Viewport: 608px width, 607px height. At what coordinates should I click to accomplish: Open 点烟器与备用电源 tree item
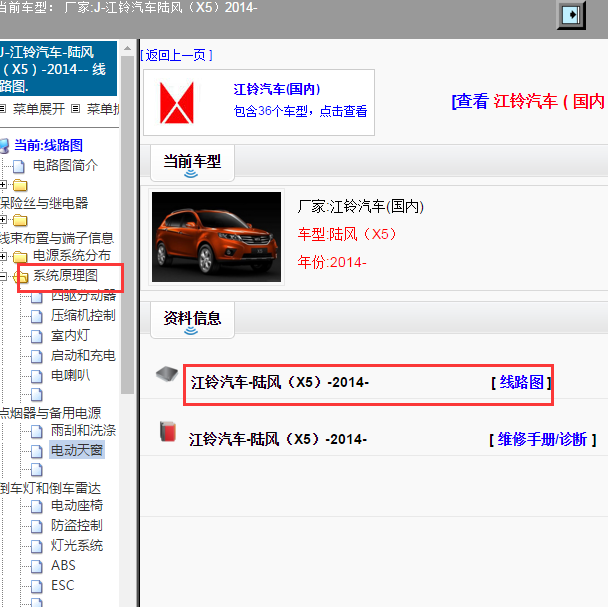click(x=50, y=413)
